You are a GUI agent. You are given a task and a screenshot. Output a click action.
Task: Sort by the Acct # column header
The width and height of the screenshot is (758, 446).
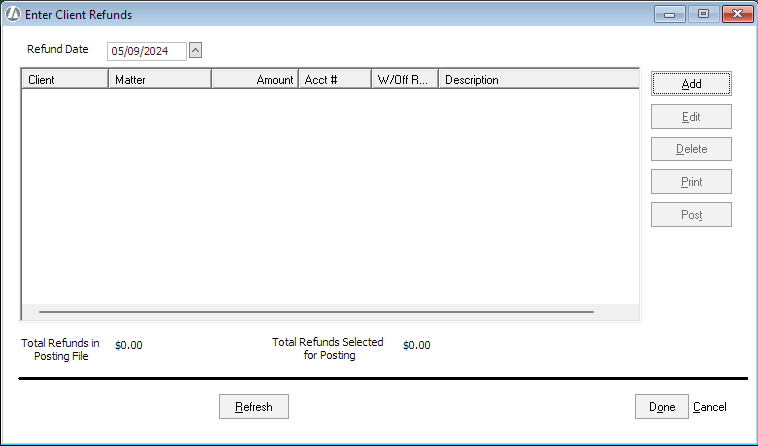coord(335,79)
